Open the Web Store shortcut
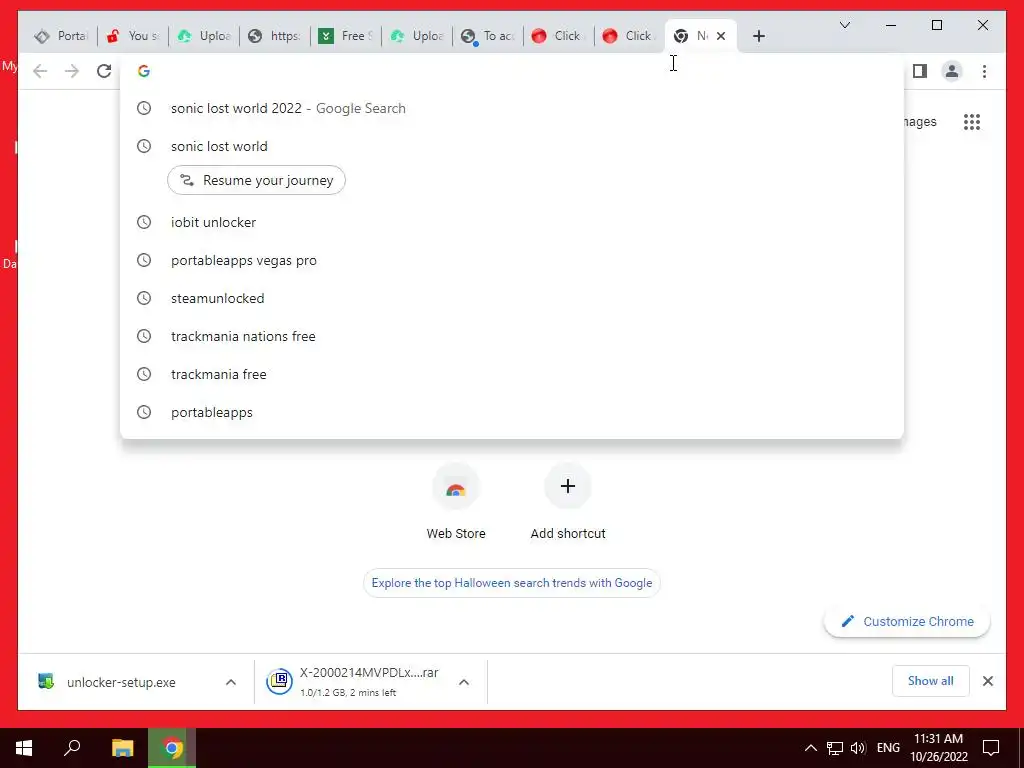Image resolution: width=1024 pixels, height=768 pixels. (456, 502)
